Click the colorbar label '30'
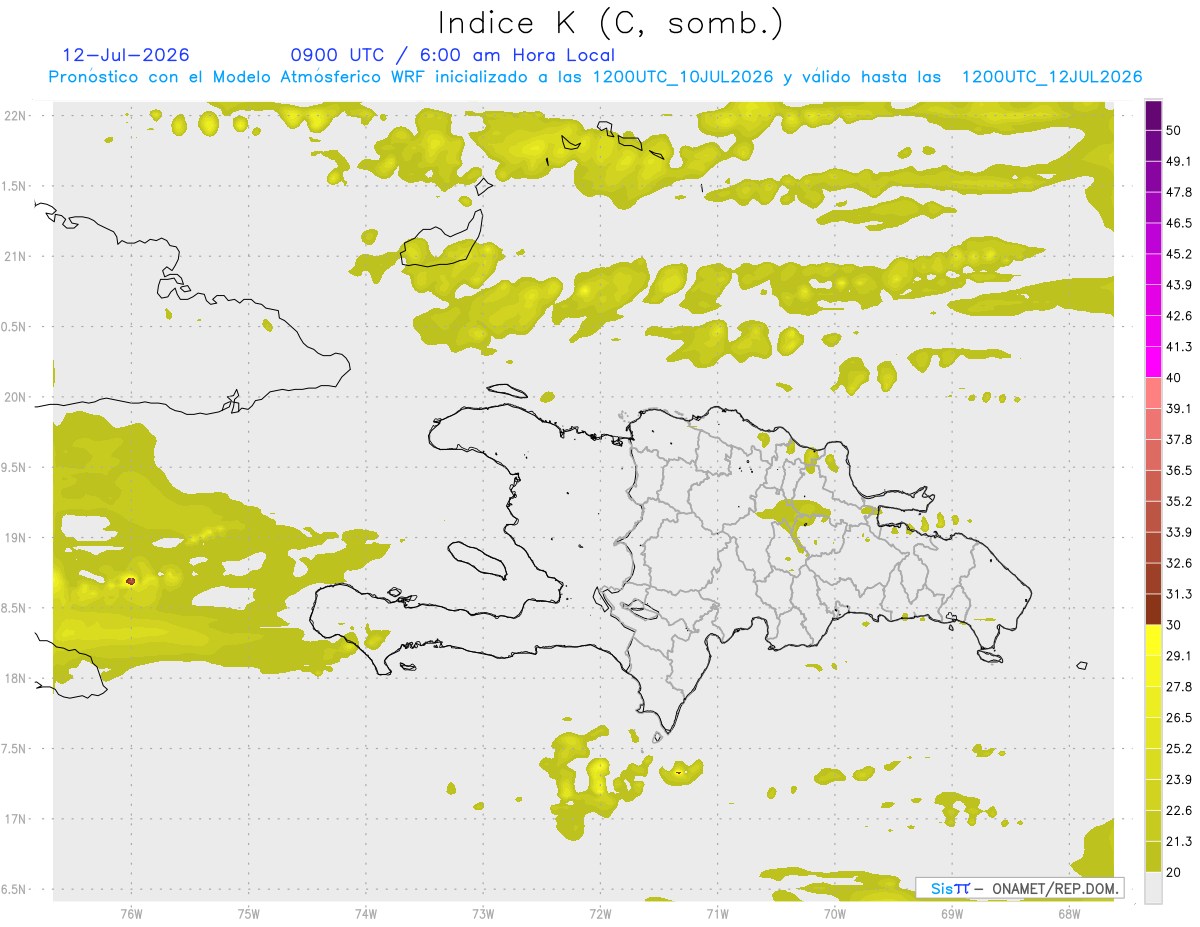1200x927 pixels. (x=1174, y=625)
